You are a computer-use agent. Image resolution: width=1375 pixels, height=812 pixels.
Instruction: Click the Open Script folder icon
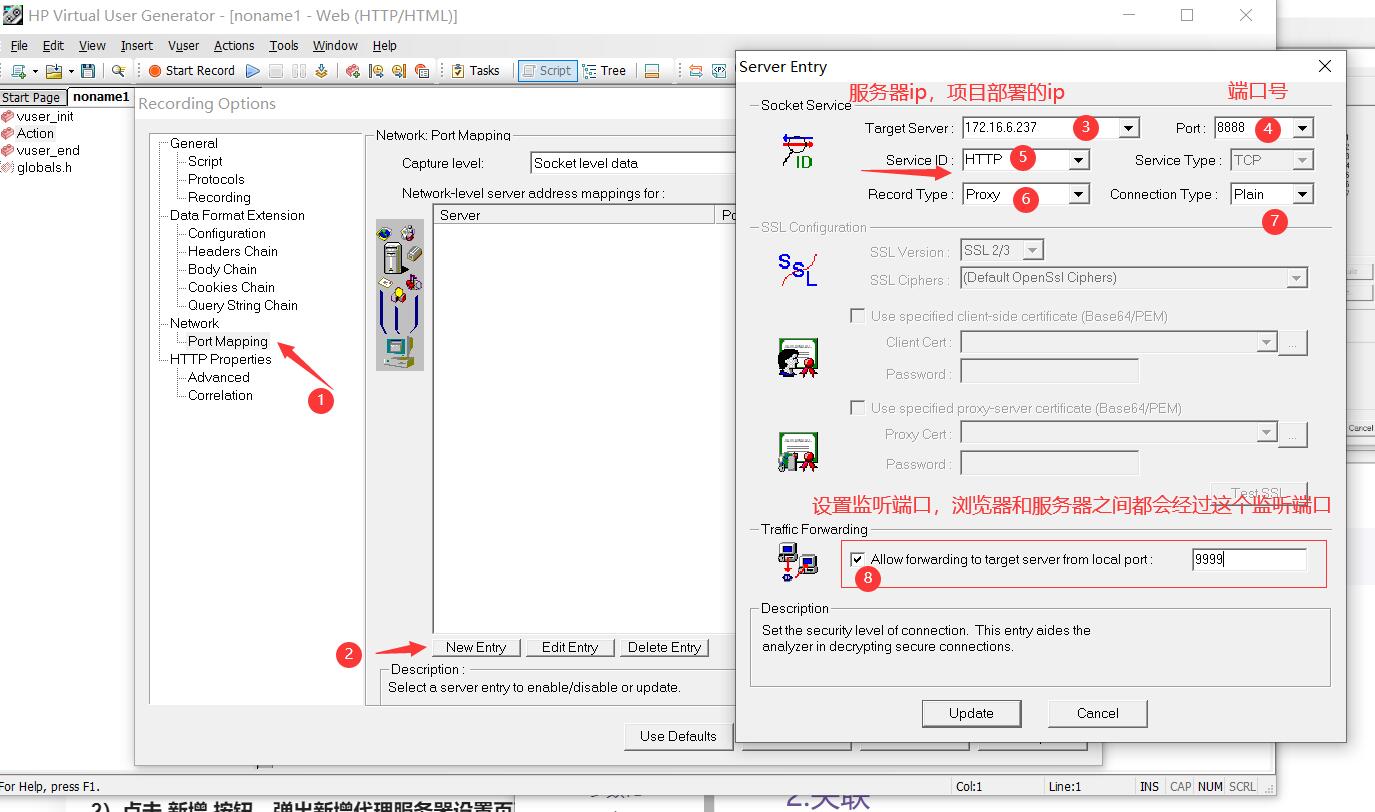[54, 70]
